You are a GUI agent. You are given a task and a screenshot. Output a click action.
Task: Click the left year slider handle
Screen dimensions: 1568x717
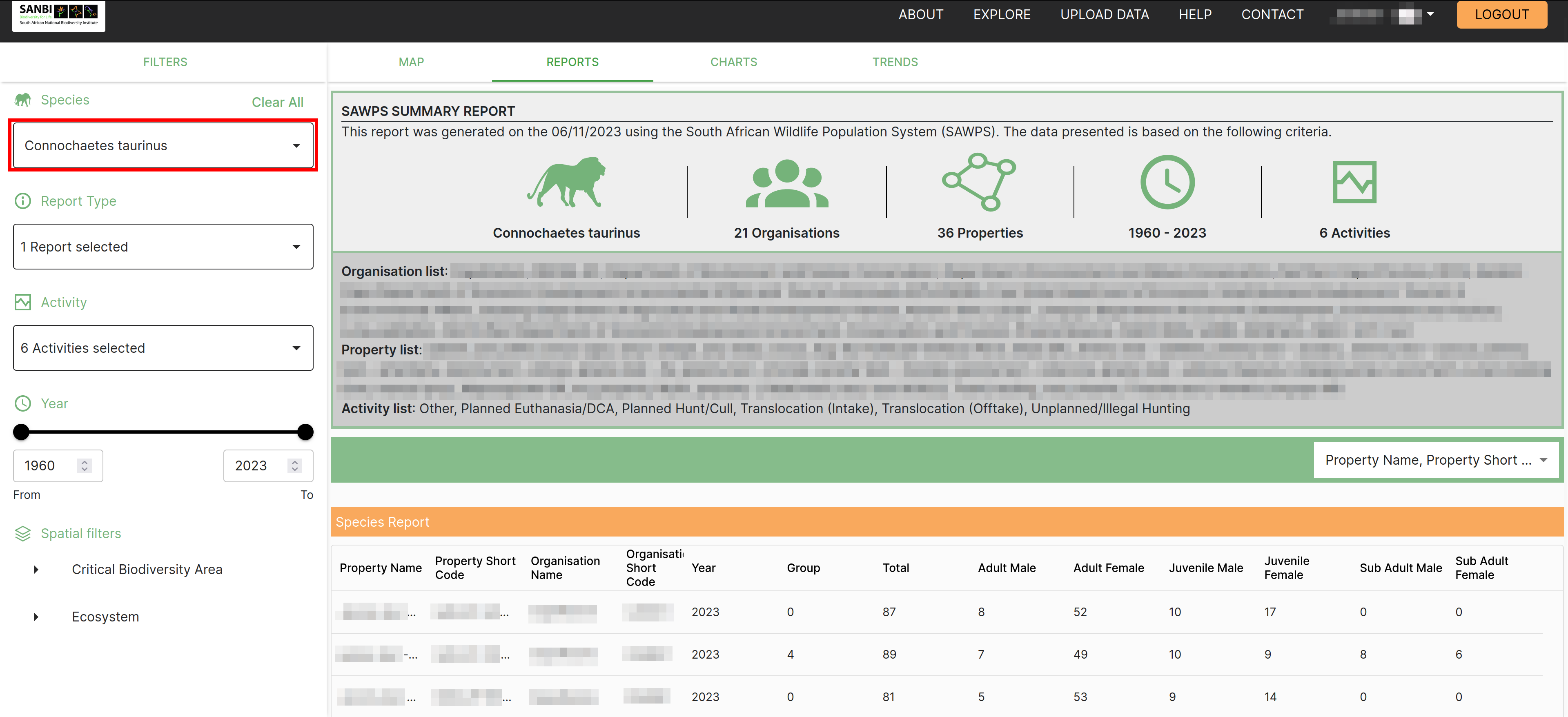pyautogui.click(x=21, y=432)
